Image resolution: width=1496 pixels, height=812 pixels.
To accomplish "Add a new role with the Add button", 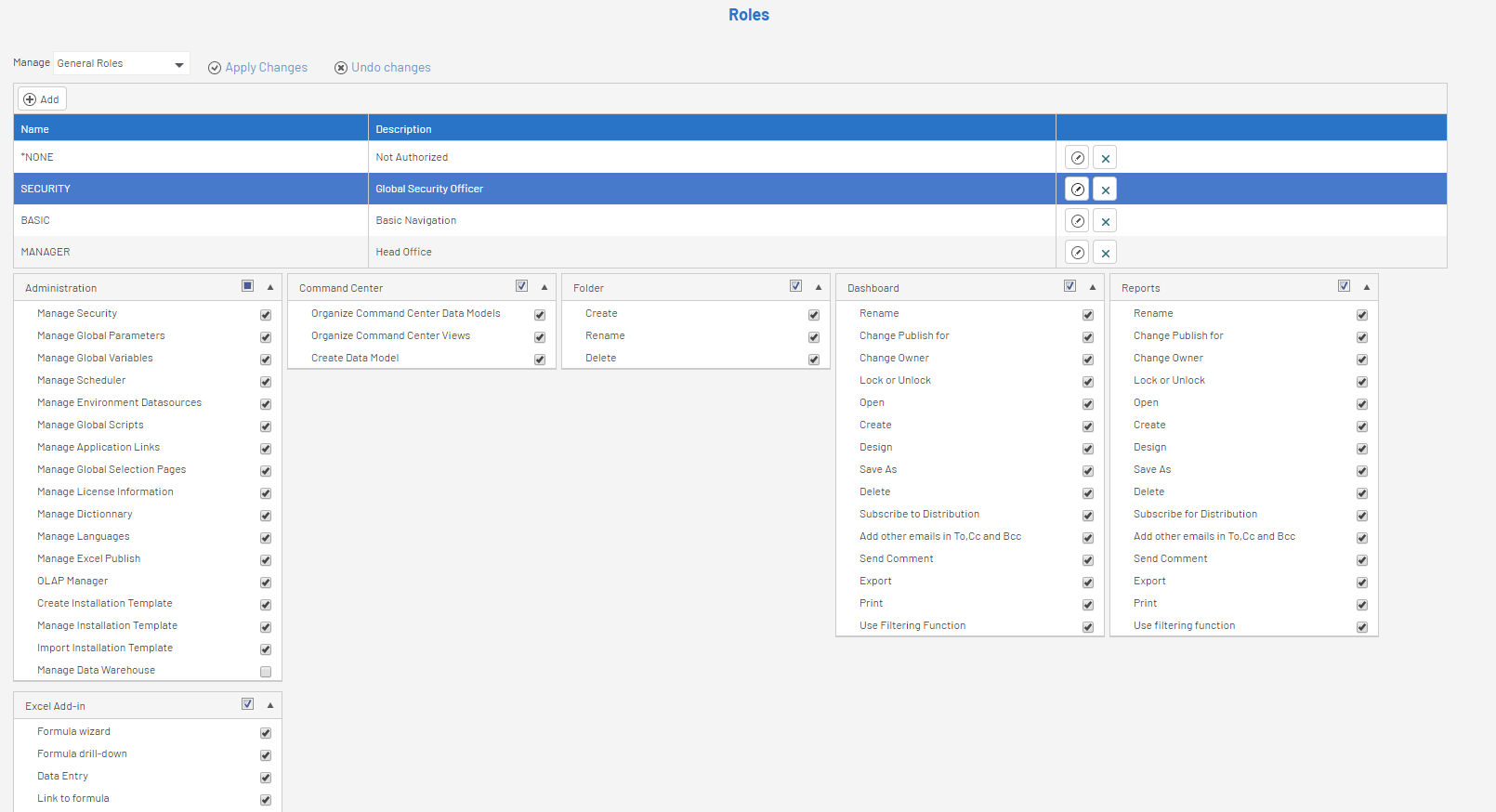I will [x=42, y=99].
